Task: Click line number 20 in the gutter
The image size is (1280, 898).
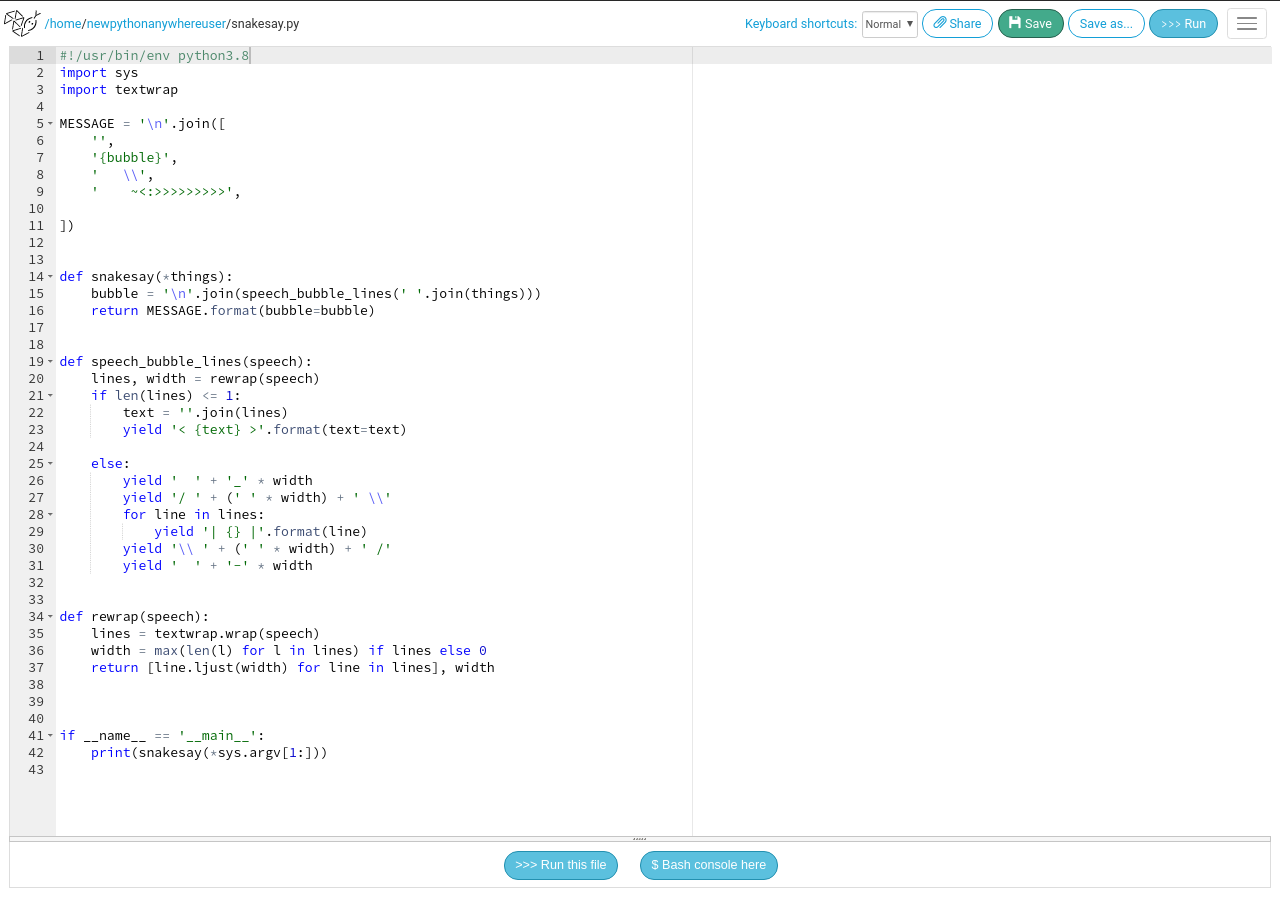Action: (x=36, y=378)
